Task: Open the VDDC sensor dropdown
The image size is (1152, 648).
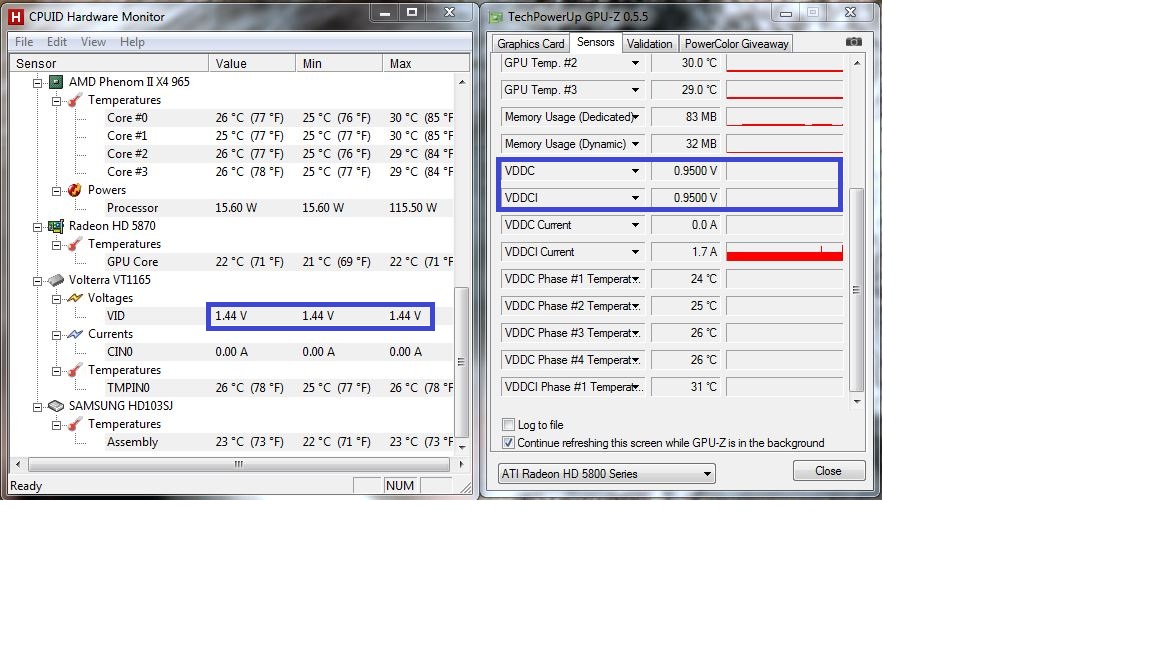Action: (x=635, y=171)
